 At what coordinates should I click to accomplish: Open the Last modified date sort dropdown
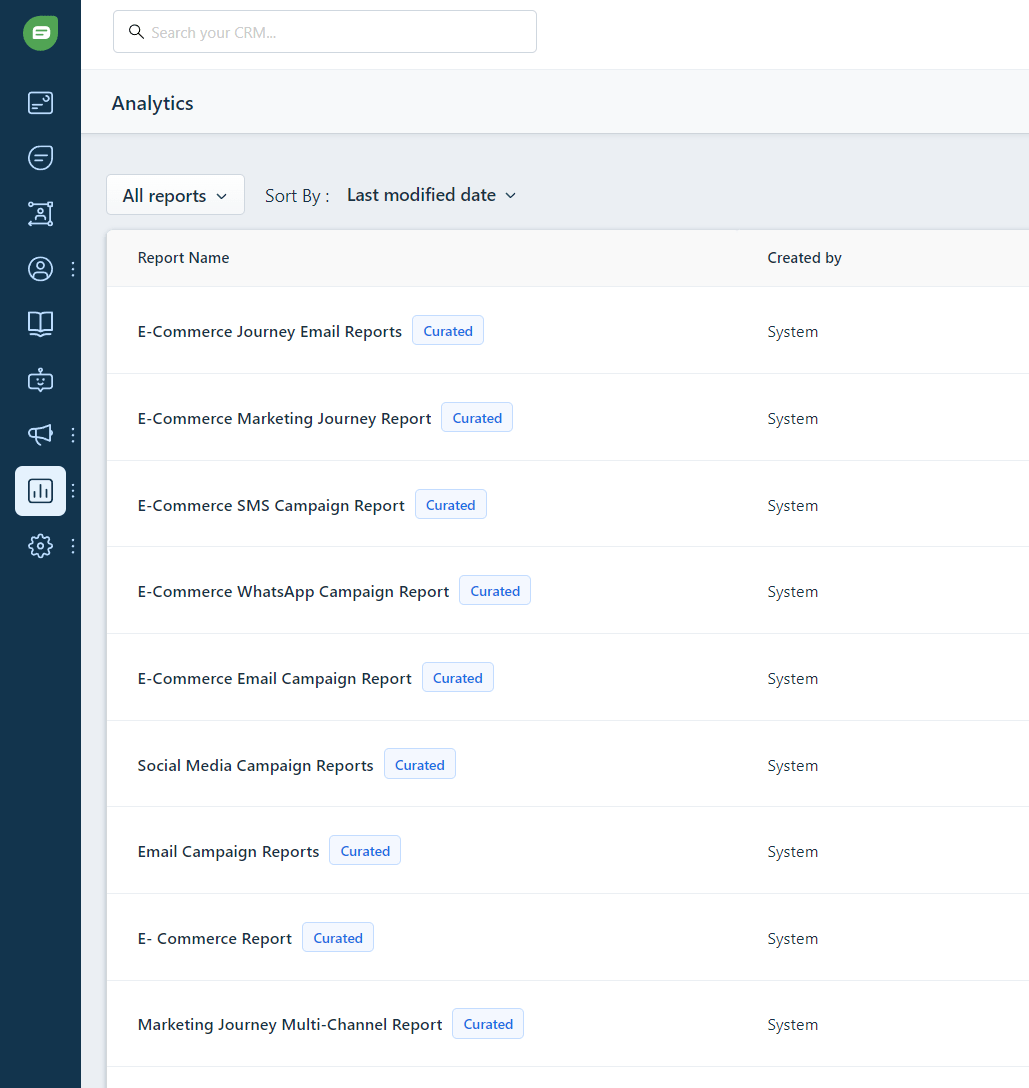[431, 195]
